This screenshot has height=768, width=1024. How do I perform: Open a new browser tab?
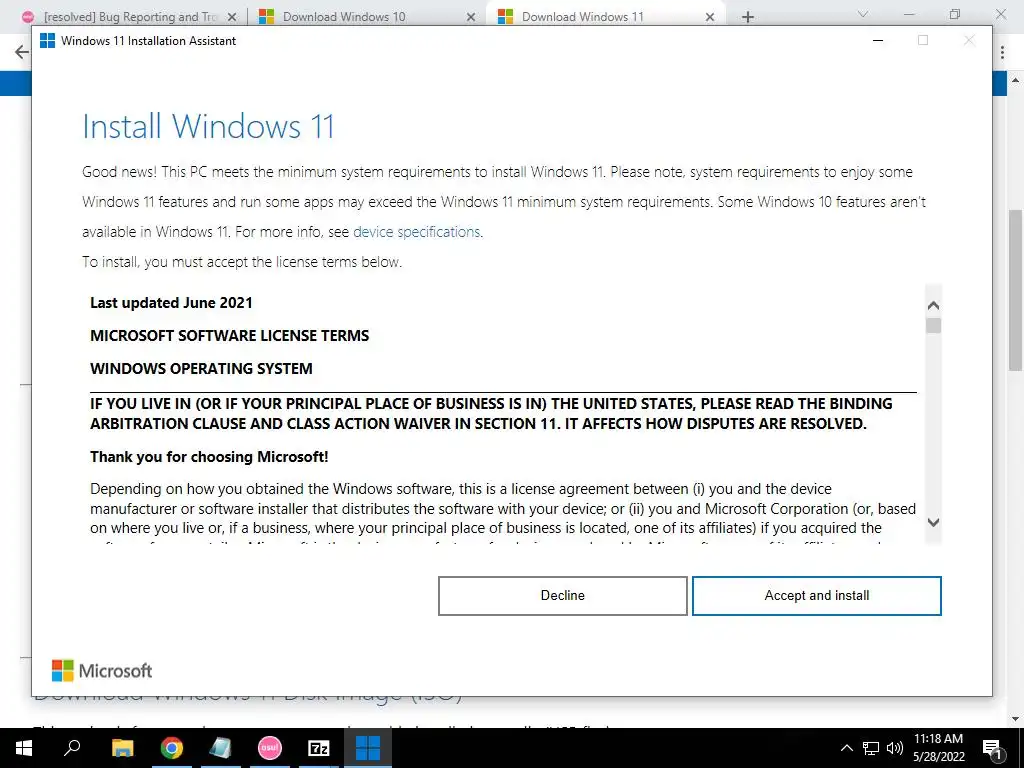(x=748, y=17)
